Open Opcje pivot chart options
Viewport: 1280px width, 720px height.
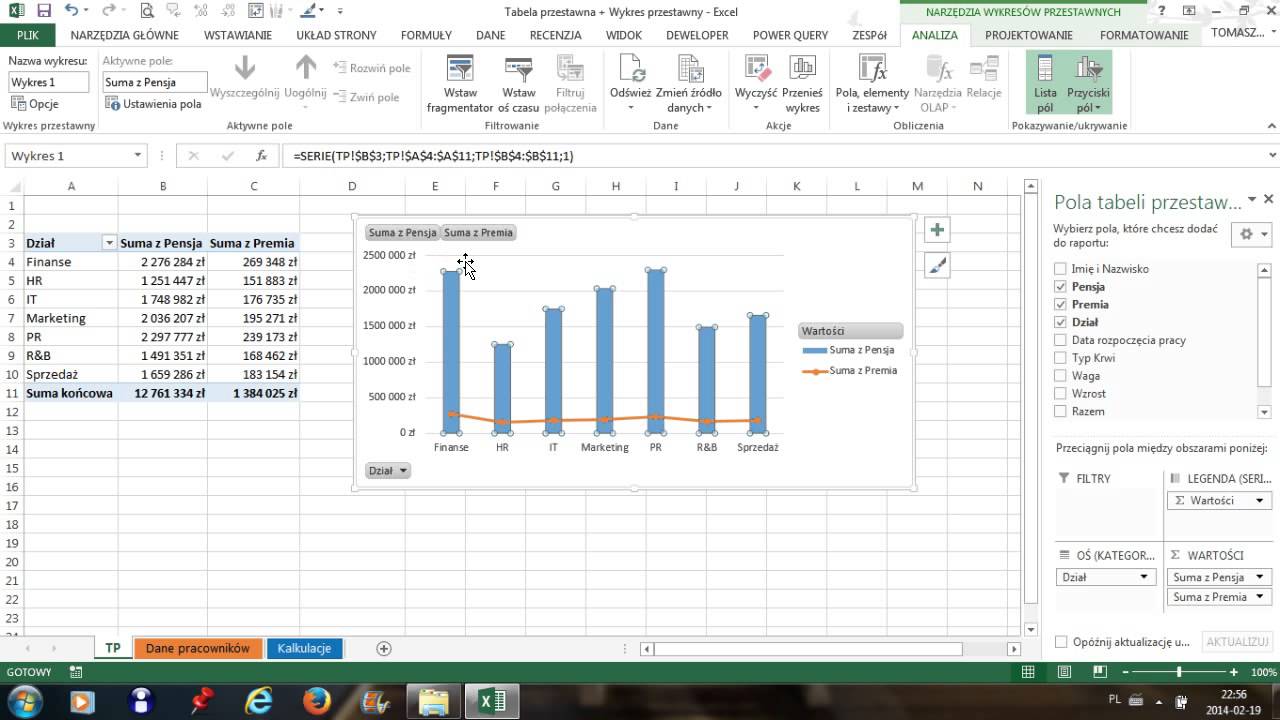coord(36,104)
